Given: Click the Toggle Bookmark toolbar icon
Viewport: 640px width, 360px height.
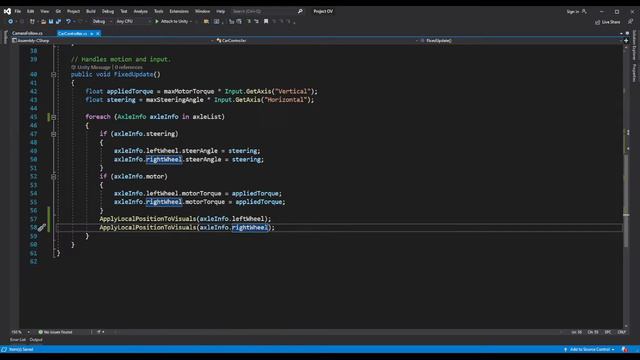Looking at the screenshot, I should click(266, 22).
